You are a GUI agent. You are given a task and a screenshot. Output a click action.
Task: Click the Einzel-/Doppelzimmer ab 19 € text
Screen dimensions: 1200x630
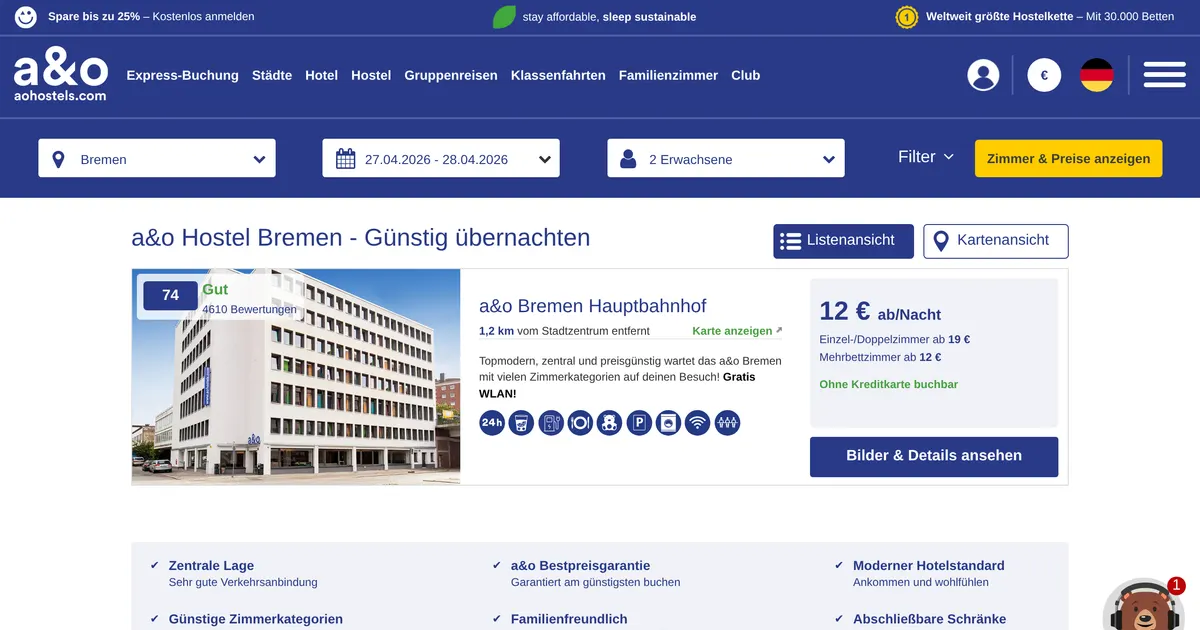pyautogui.click(x=895, y=340)
